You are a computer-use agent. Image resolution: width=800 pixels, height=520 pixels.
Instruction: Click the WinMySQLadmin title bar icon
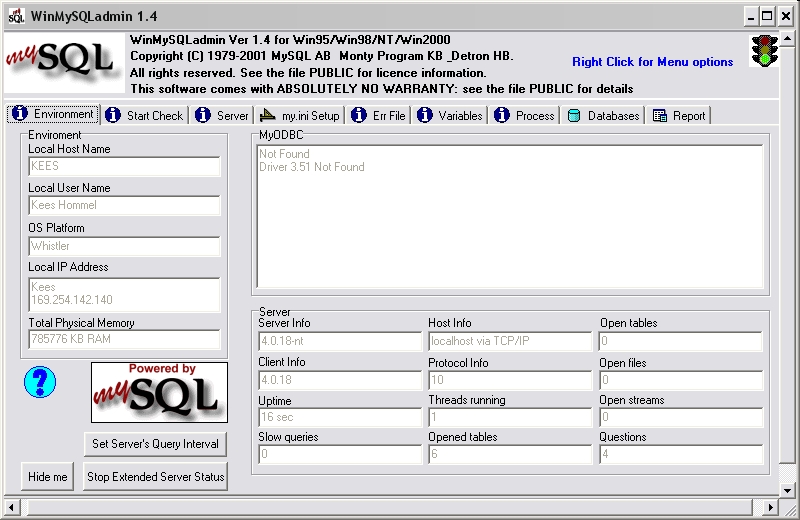pos(16,16)
